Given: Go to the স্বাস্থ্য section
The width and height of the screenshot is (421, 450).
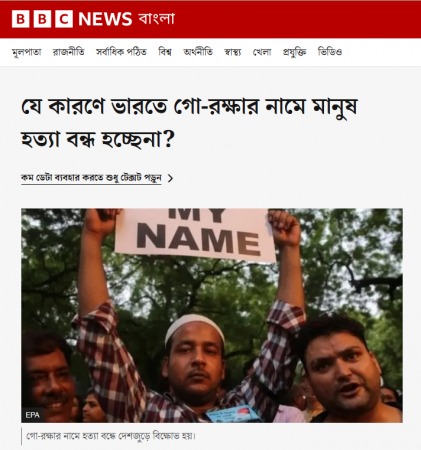Looking at the screenshot, I should [233, 52].
